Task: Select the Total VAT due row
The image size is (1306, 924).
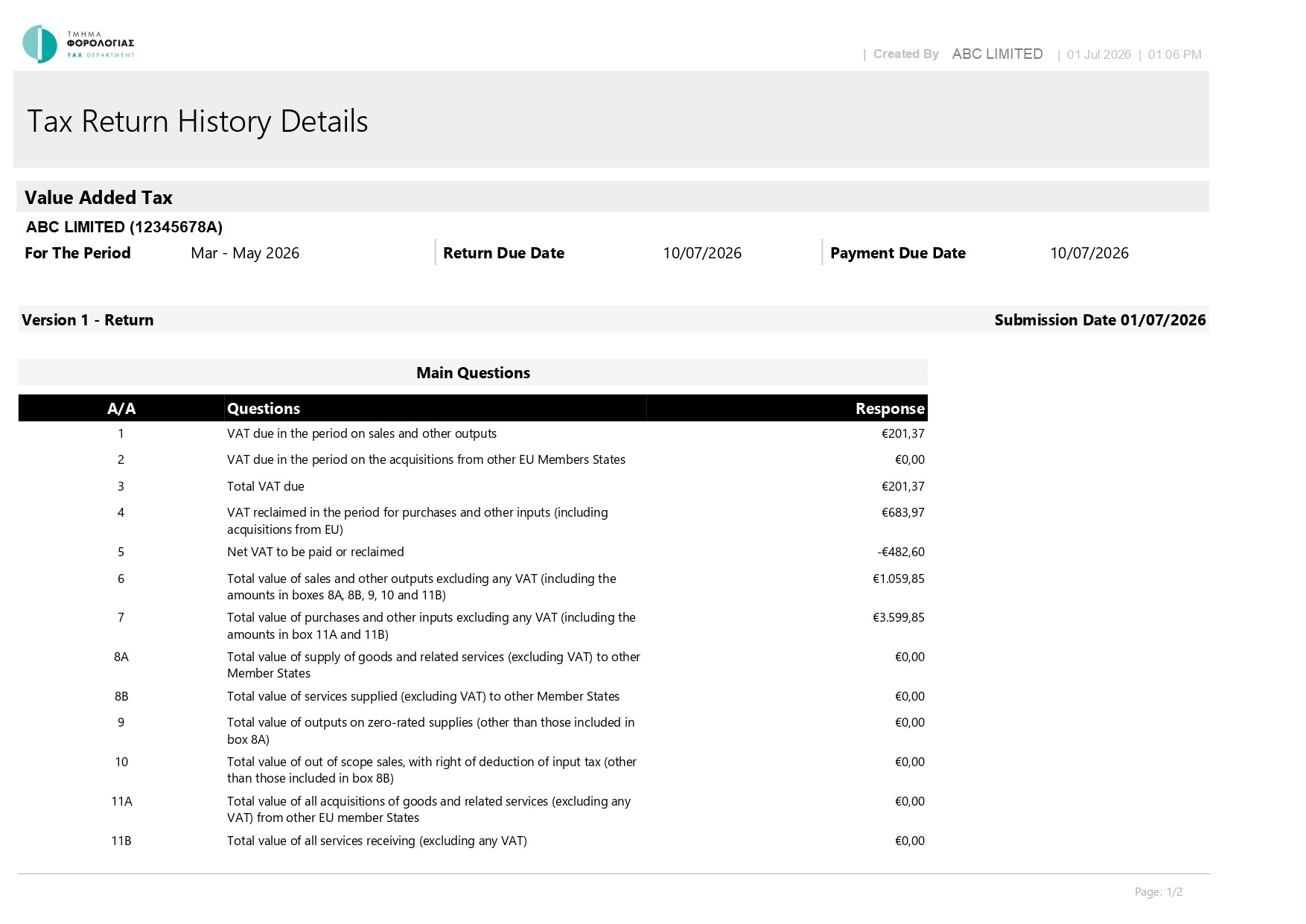Action: pos(473,486)
